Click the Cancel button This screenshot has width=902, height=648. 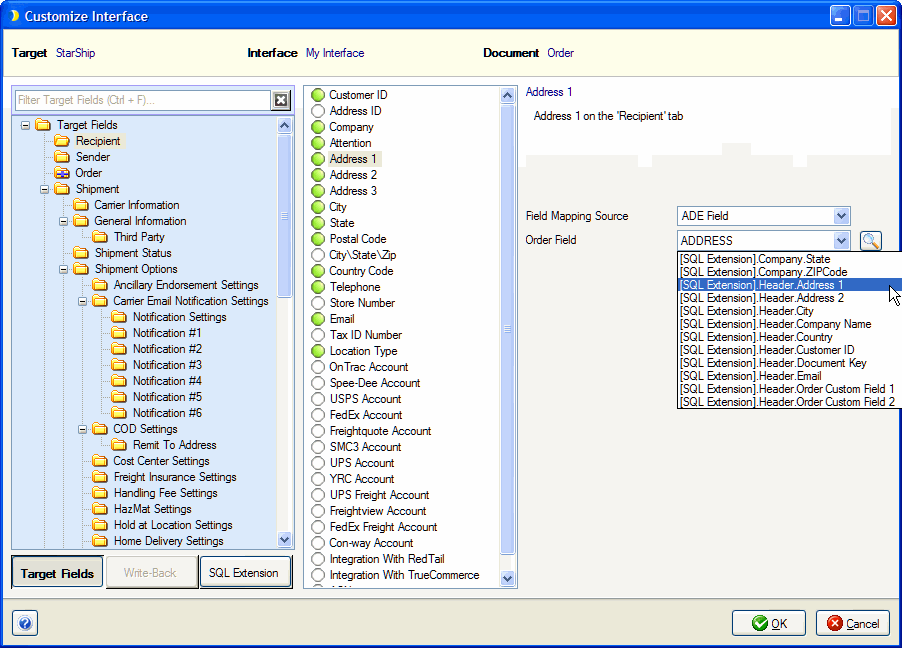(853, 623)
